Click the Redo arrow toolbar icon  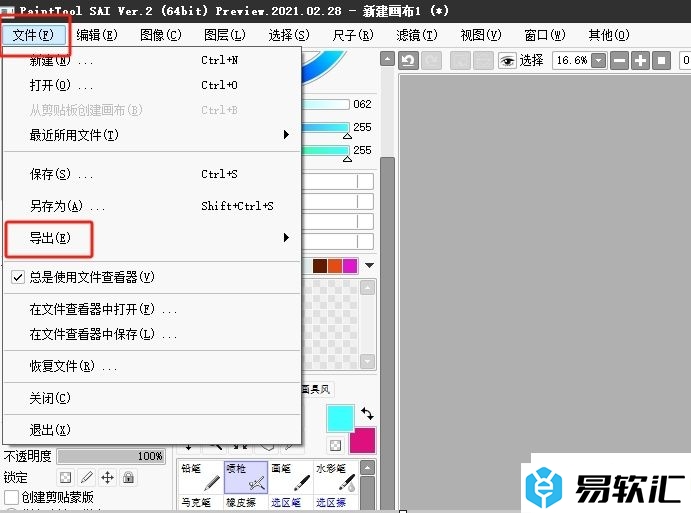(x=431, y=60)
